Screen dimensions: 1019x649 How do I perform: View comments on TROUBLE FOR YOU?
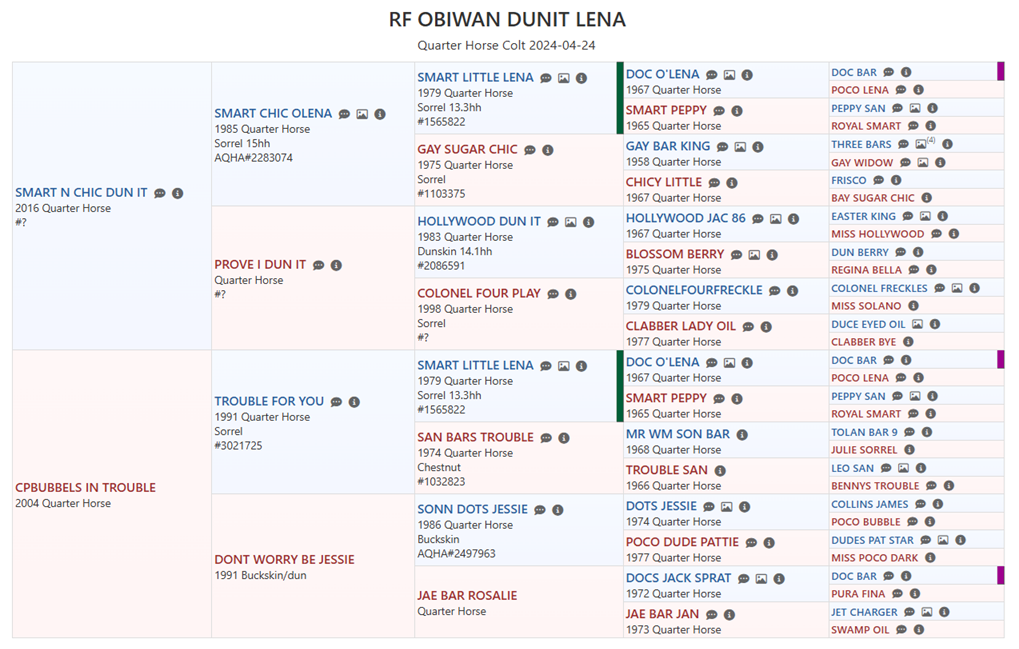[336, 402]
